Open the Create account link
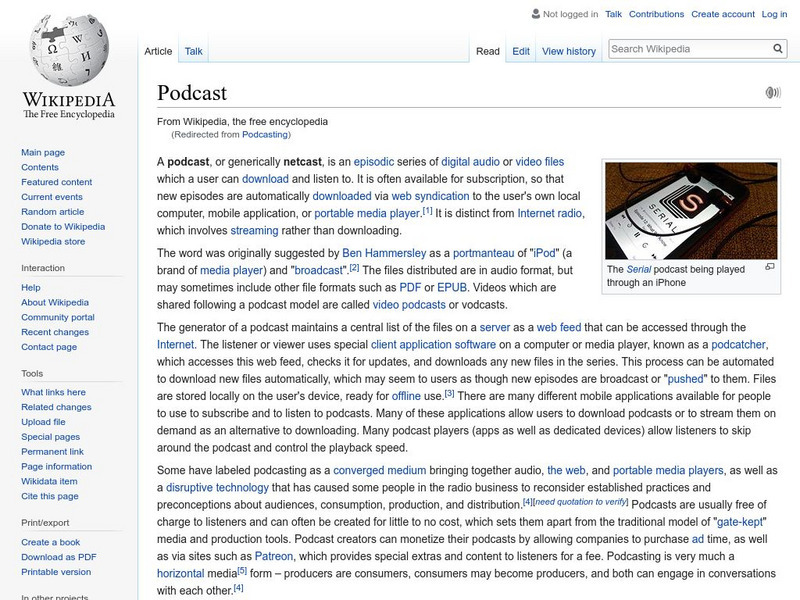This screenshot has height=600, width=800. click(x=722, y=14)
